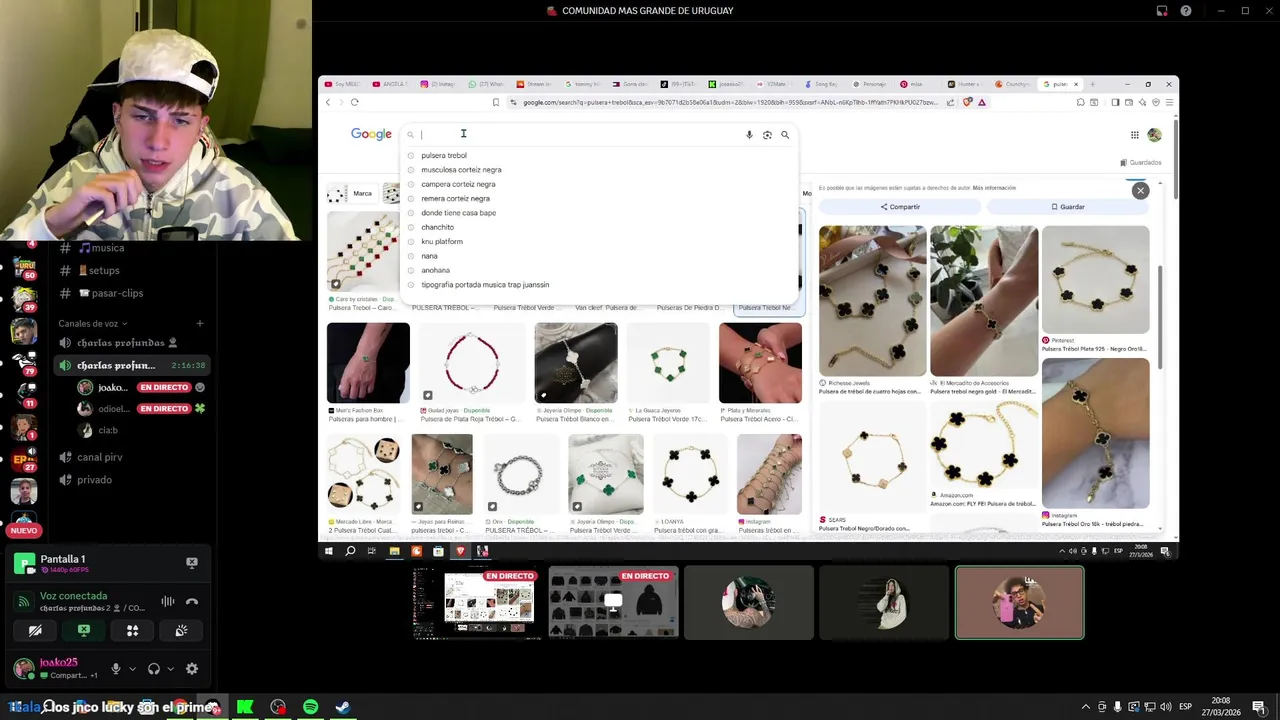Select voice channel showing 2:16:38 timer
The height and width of the screenshot is (720, 1280).
(132, 366)
